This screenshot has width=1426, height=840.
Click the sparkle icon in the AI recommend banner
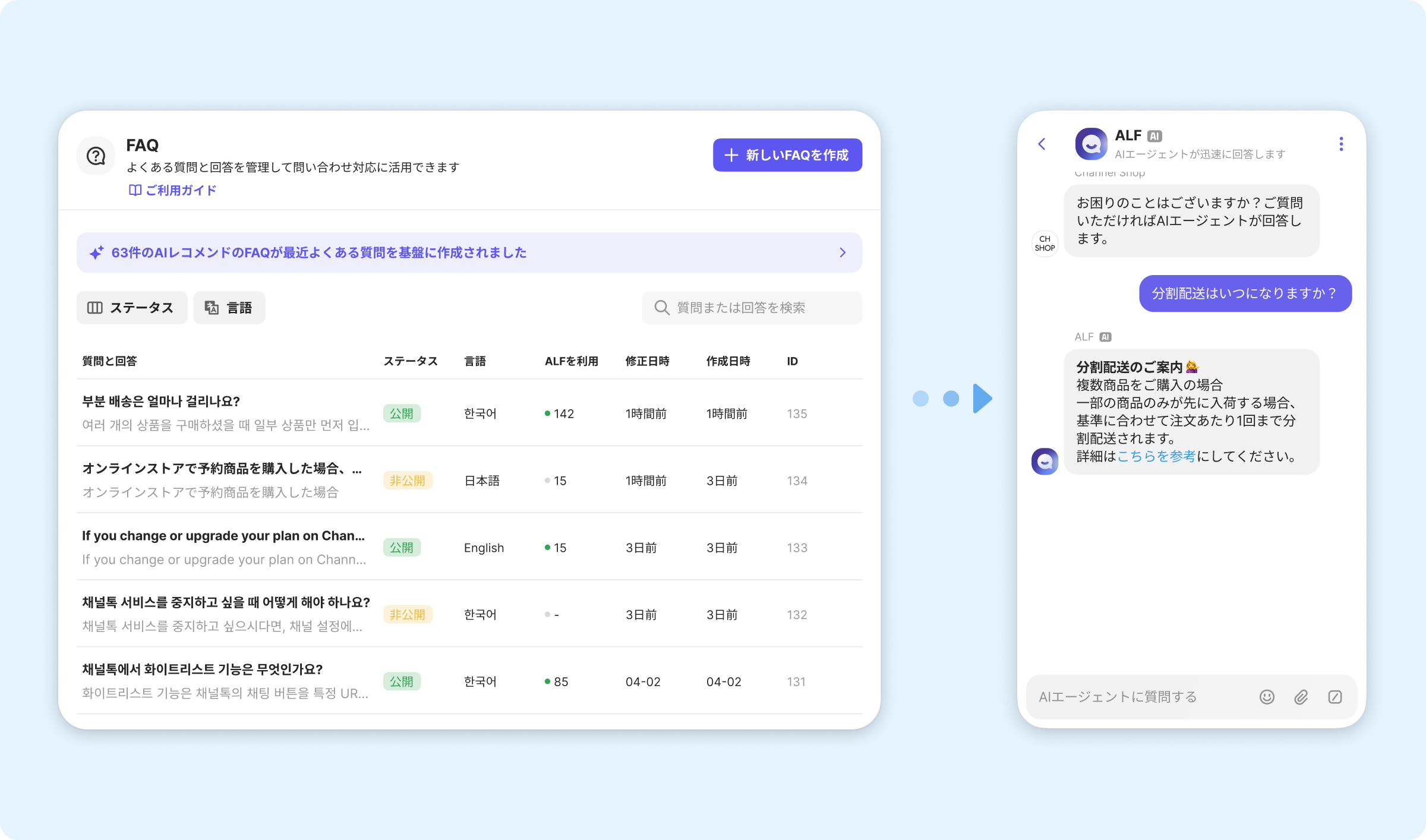pos(97,252)
